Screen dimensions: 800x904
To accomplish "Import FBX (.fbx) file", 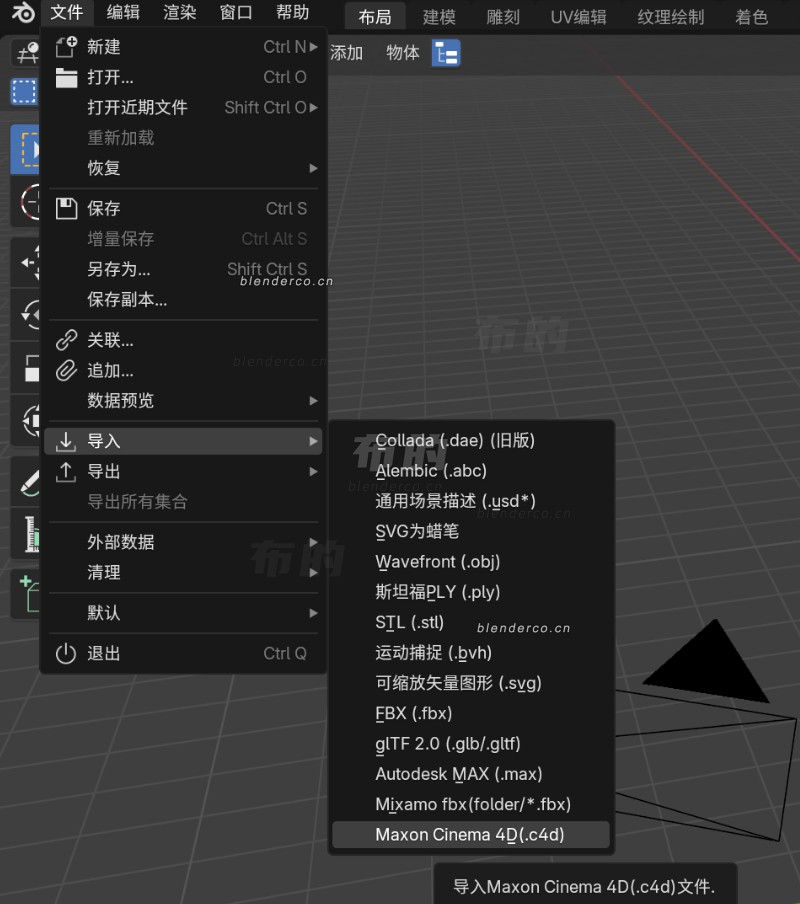I will (471, 713).
